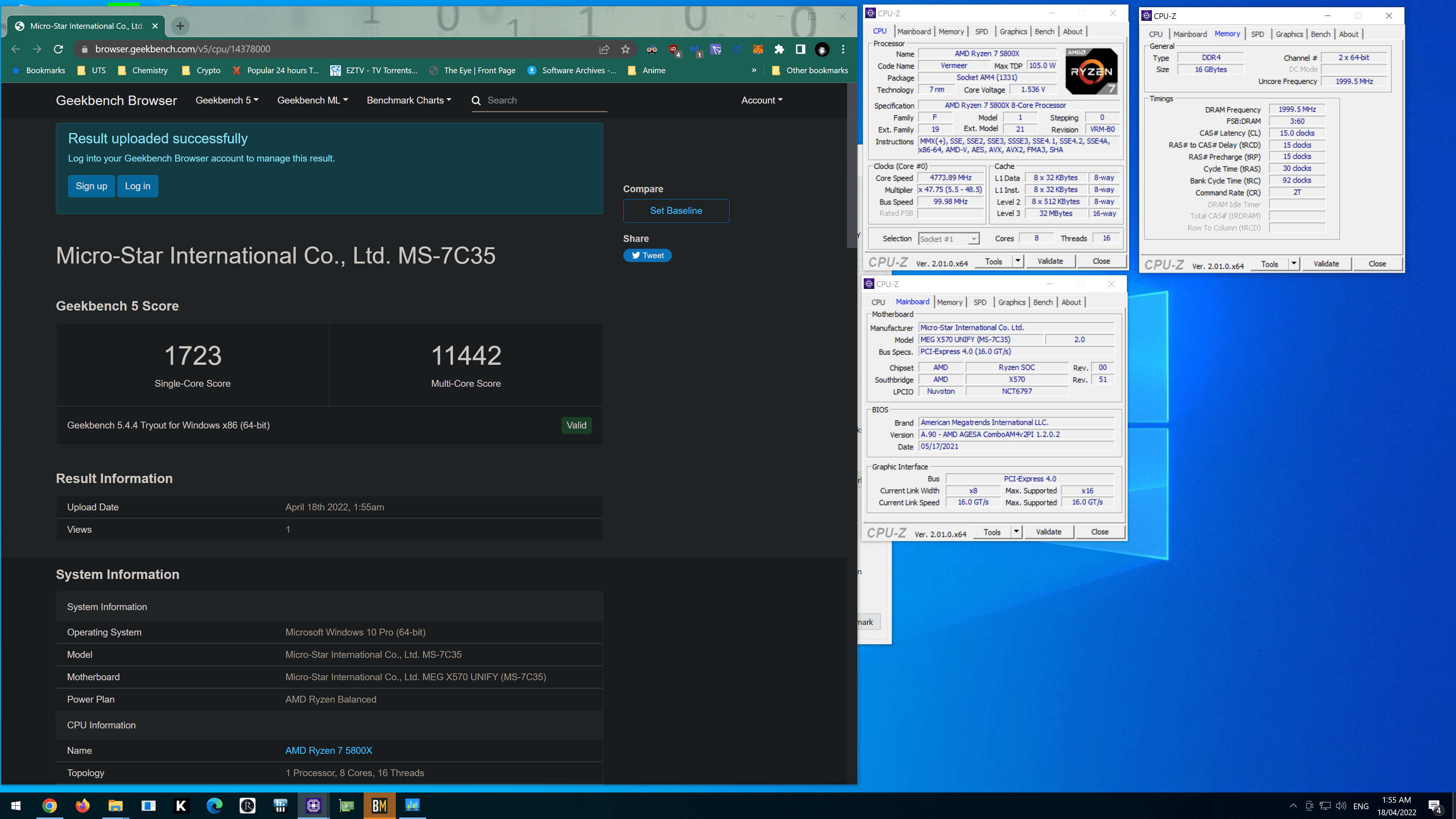The image size is (1456, 819).
Task: Click the Geekbench page vertical scrollbar
Action: [x=852, y=166]
